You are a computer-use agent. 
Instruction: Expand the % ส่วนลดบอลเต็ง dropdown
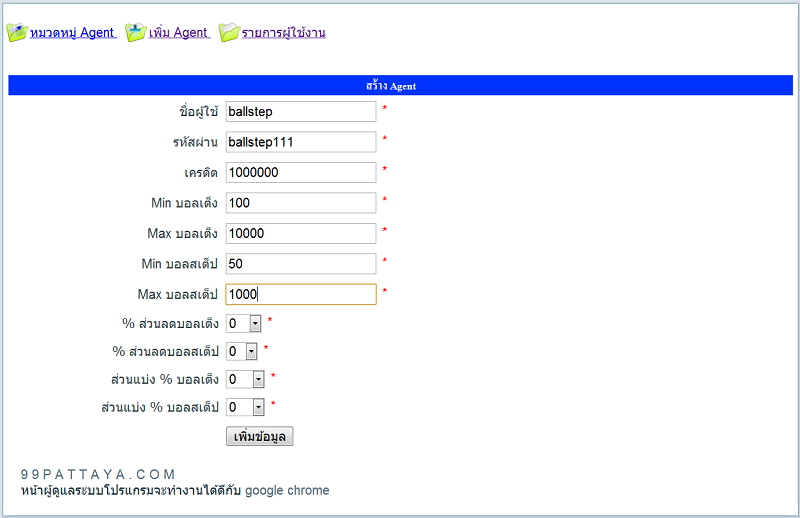(244, 323)
